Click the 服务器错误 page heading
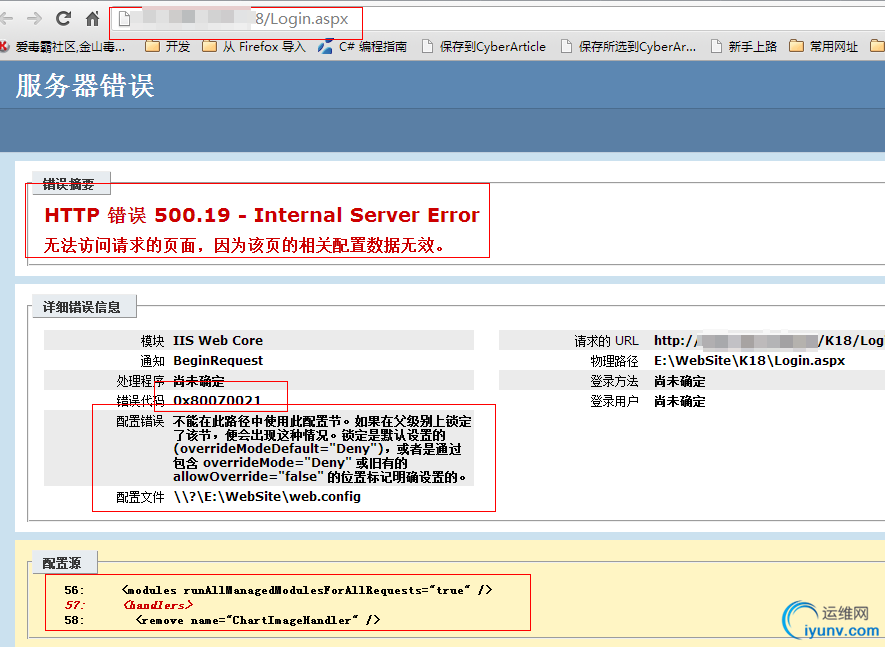Viewport: 885px width, 647px height. tap(85, 86)
